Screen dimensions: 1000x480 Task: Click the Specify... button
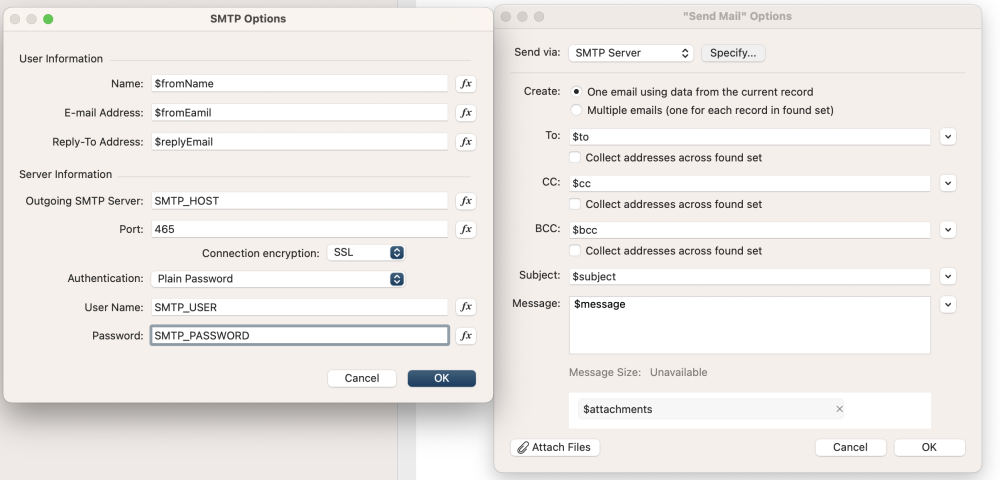tap(733, 53)
